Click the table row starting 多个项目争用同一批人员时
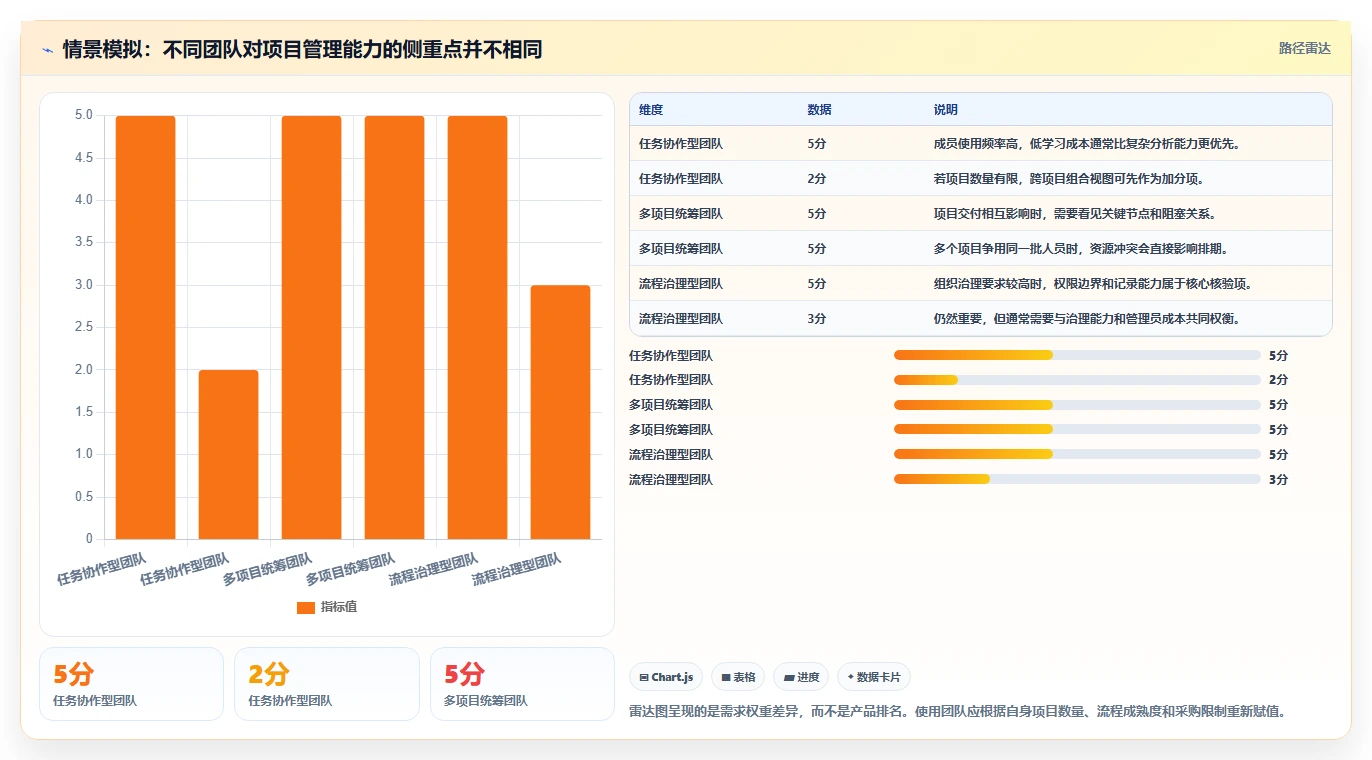1372x760 pixels. pos(981,249)
